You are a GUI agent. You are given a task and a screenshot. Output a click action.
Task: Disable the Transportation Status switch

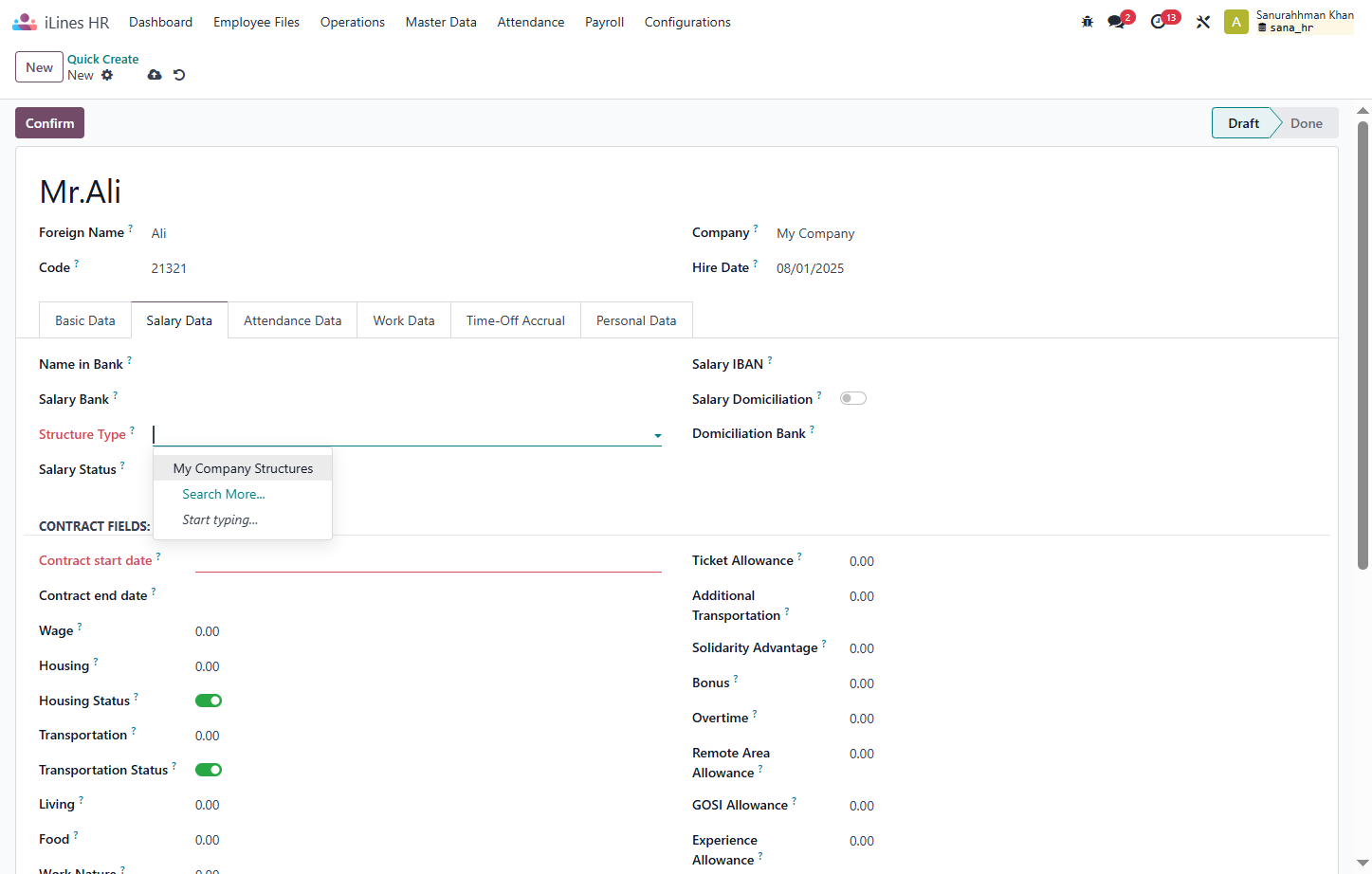[x=209, y=770]
